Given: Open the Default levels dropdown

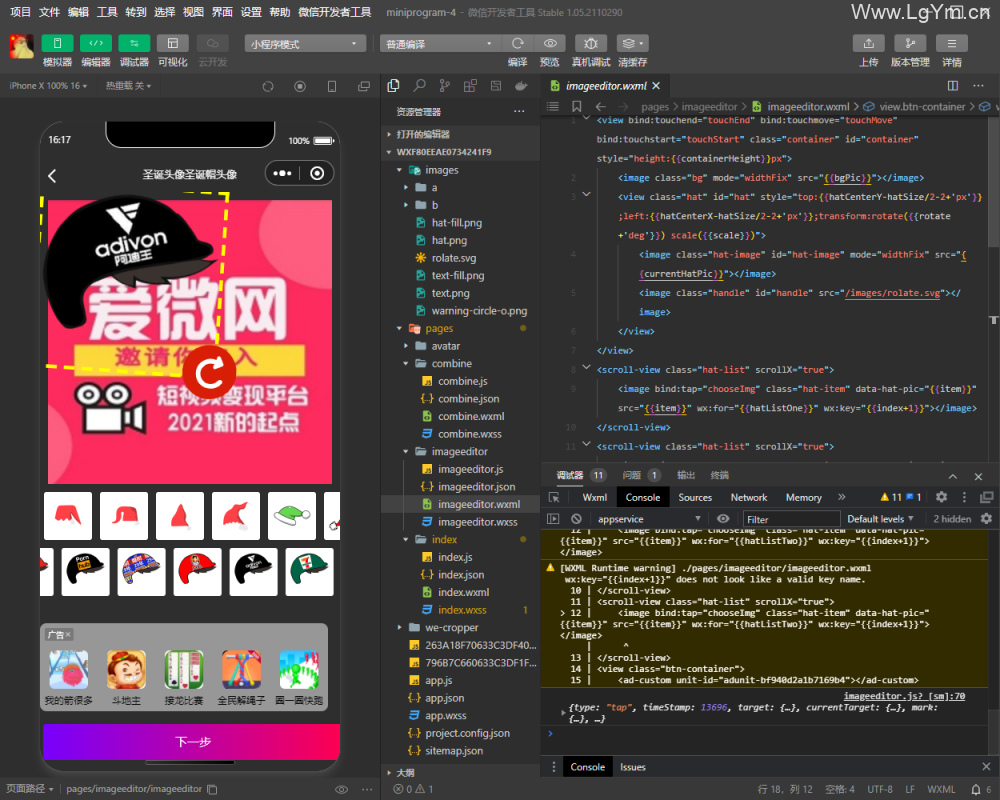Looking at the screenshot, I should point(880,519).
